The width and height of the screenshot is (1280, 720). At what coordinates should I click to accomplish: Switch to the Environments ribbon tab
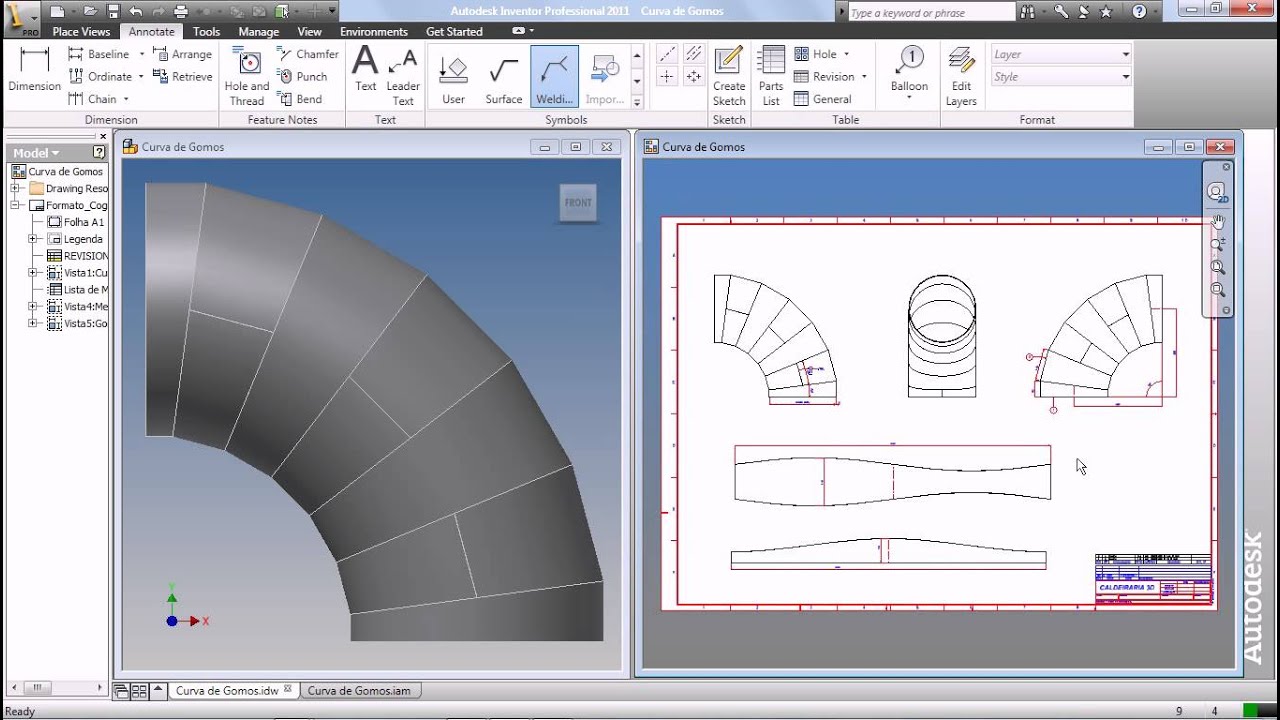[374, 32]
